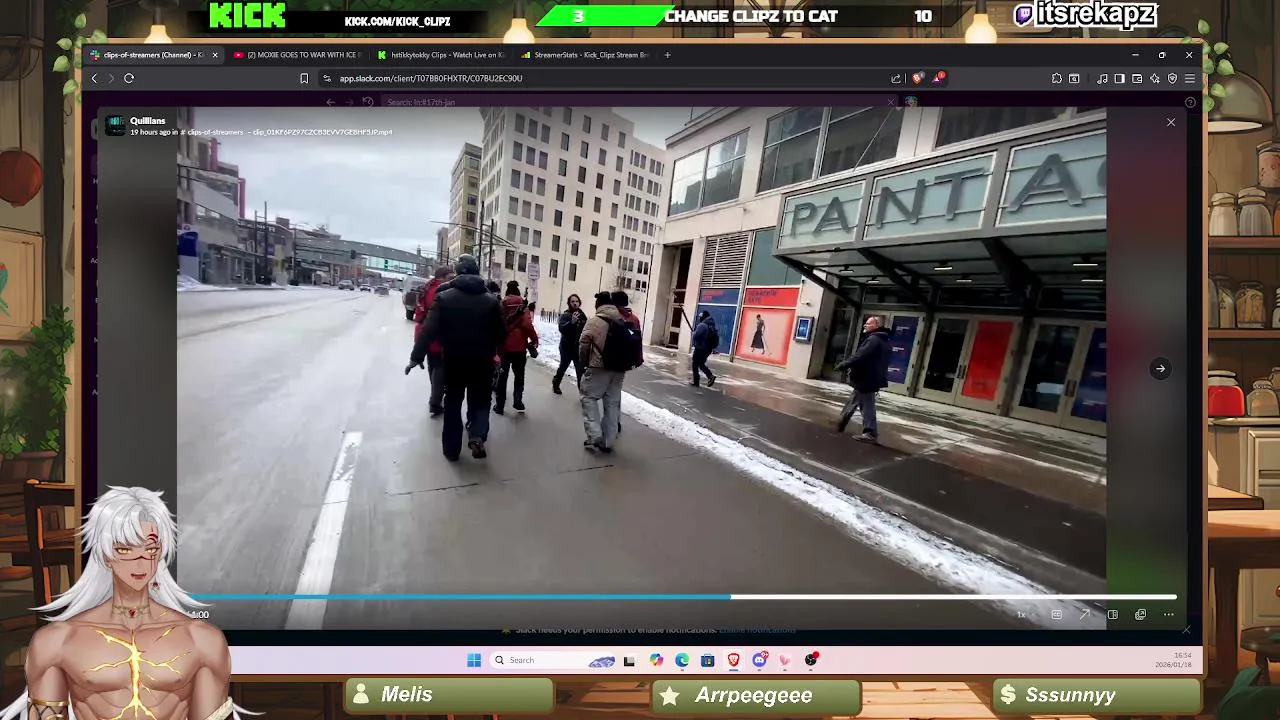Open a new browser tab

(667, 55)
